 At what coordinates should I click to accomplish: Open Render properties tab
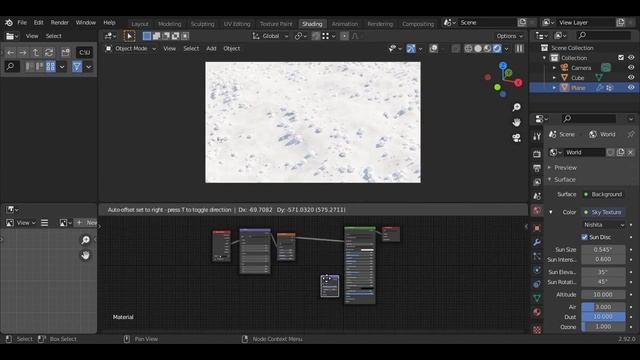pyautogui.click(x=537, y=154)
